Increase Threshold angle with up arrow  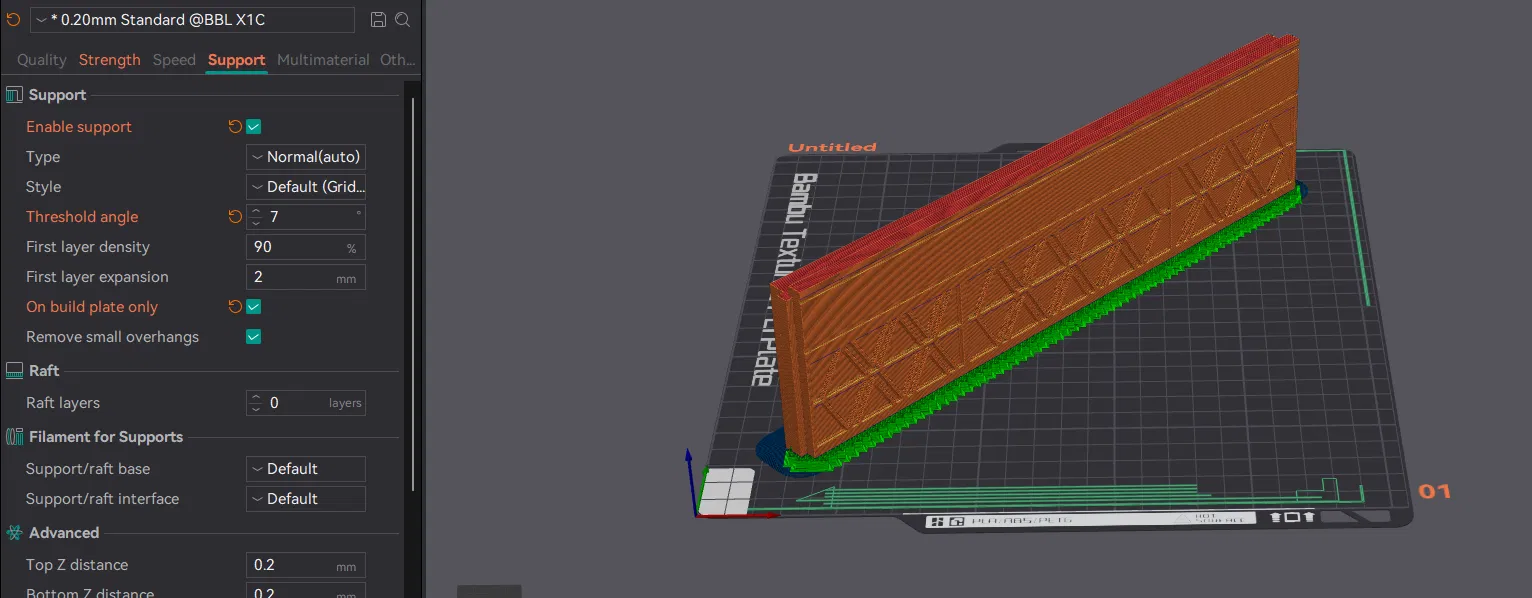click(256, 211)
